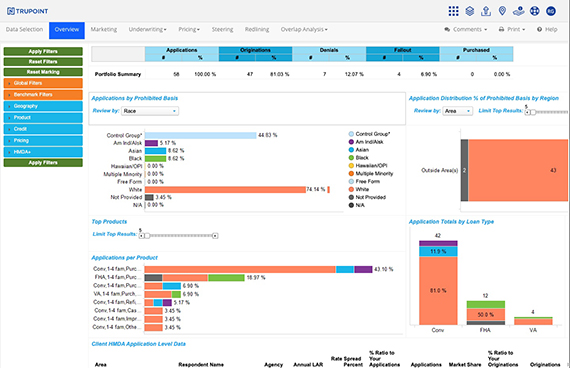Toggle Free Form legend marker

(351, 181)
